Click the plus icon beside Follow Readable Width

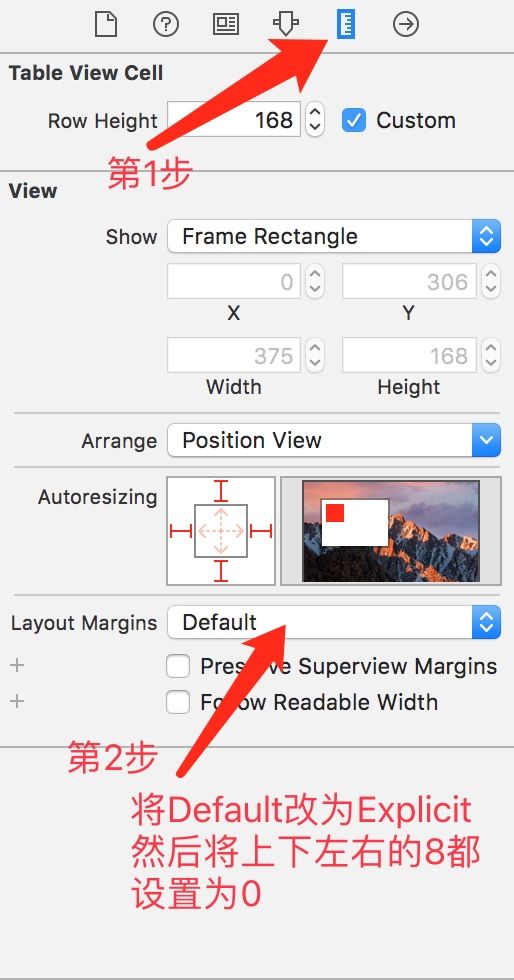click(x=17, y=701)
